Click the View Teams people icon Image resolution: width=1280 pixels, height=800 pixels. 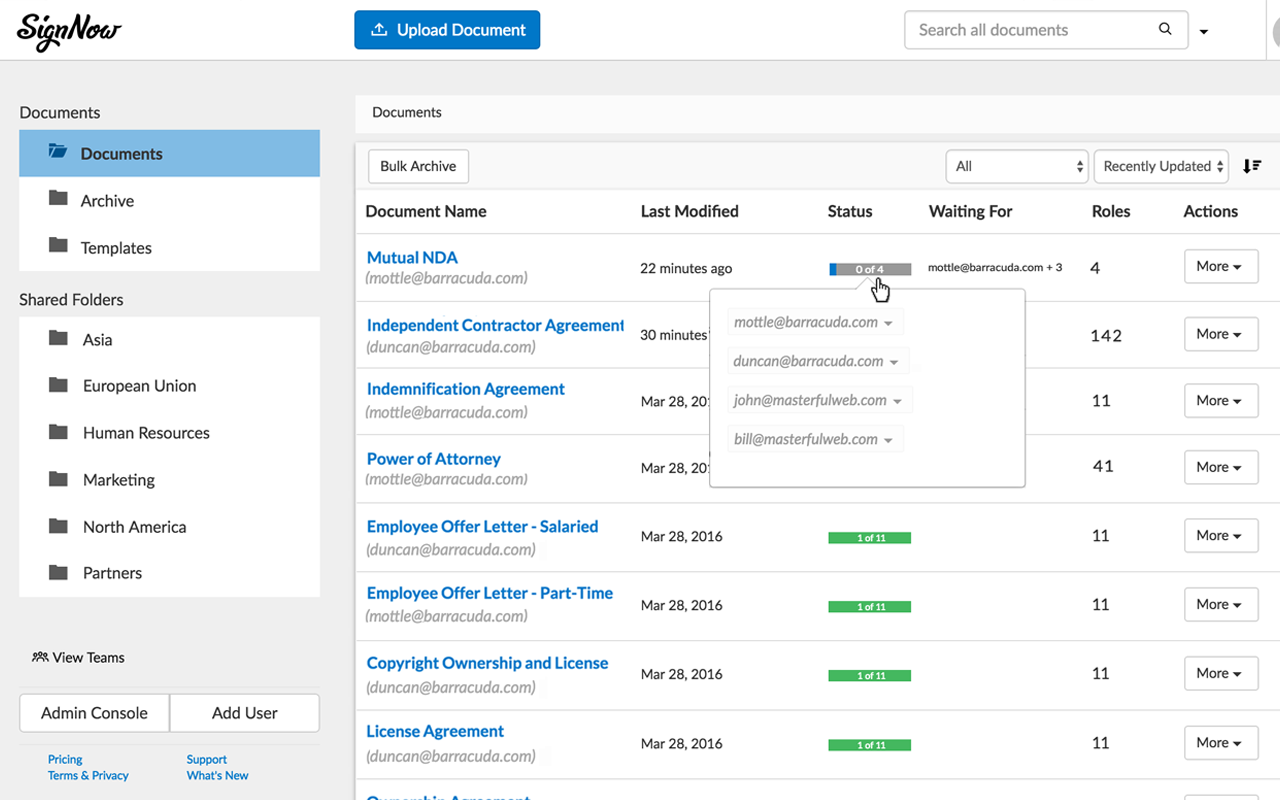click(x=40, y=657)
